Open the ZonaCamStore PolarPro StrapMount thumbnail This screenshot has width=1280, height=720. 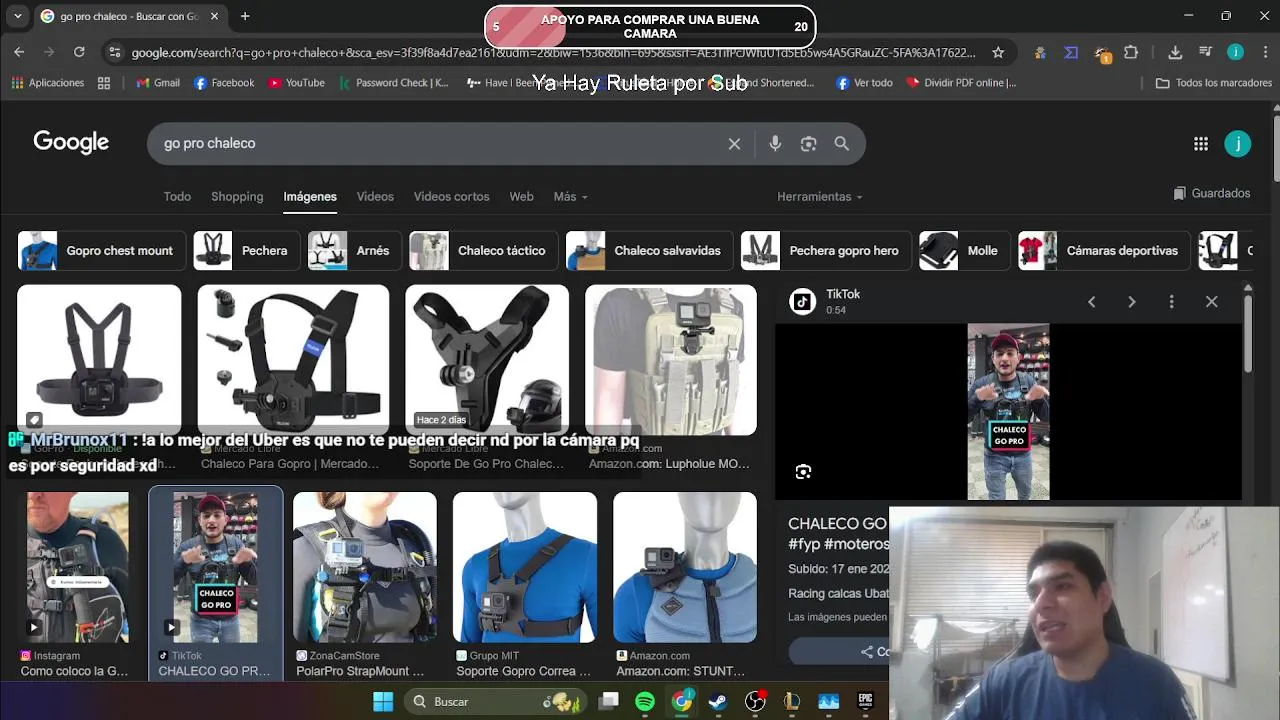click(x=365, y=567)
